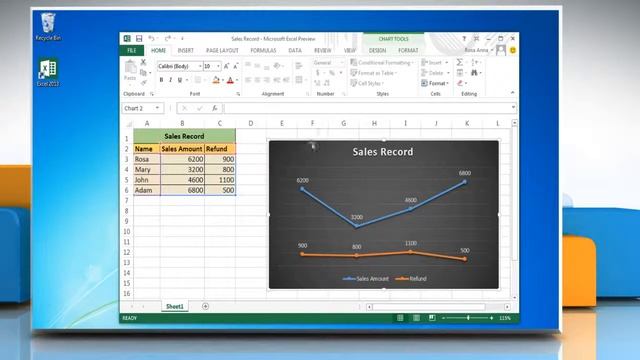
Task: Expand the formula bar with its arrow
Action: [513, 108]
